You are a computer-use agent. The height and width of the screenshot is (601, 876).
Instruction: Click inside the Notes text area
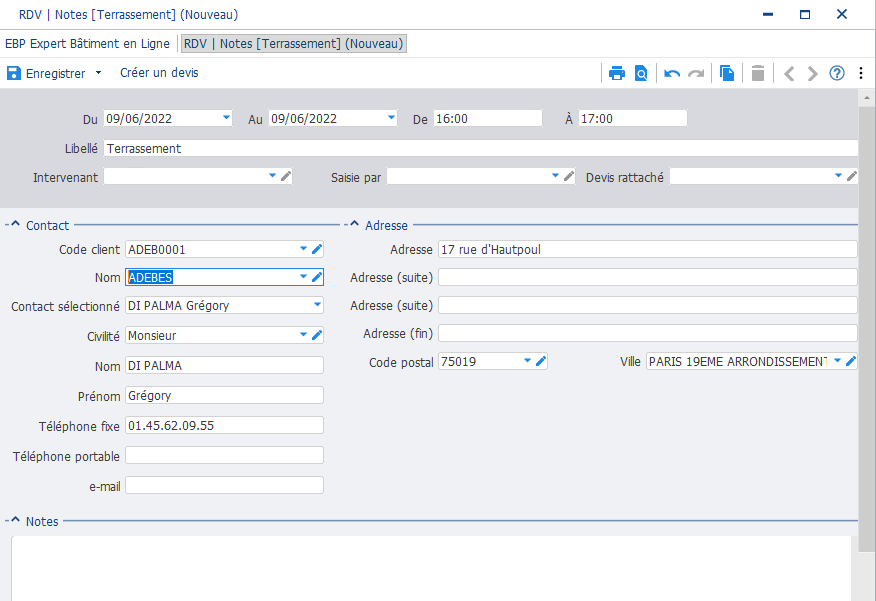point(431,568)
